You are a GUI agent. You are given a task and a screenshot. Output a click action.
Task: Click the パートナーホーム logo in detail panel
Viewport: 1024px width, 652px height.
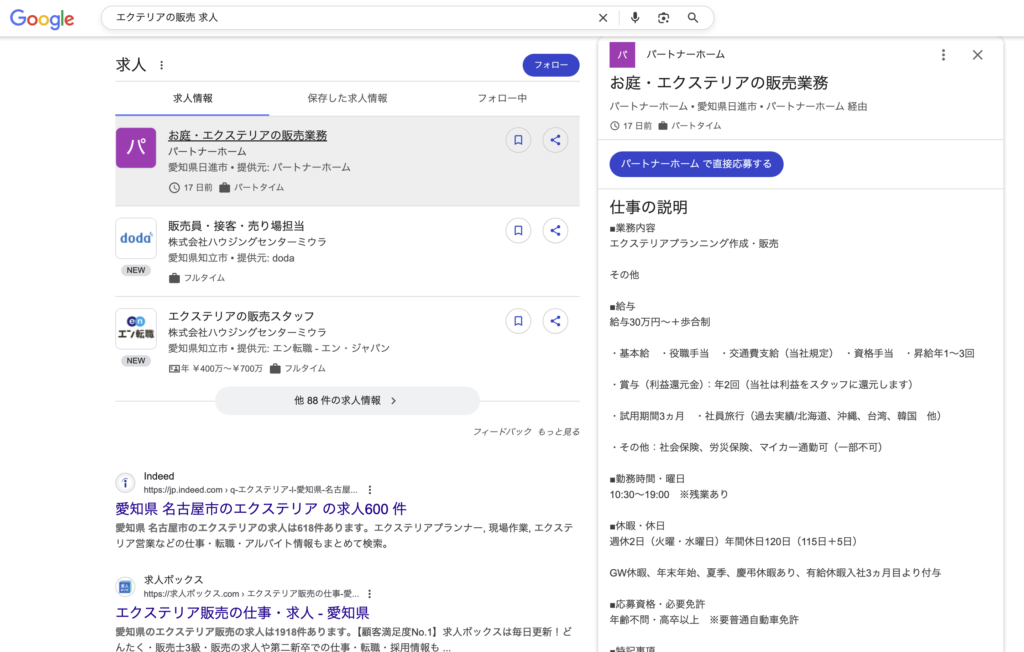click(622, 55)
